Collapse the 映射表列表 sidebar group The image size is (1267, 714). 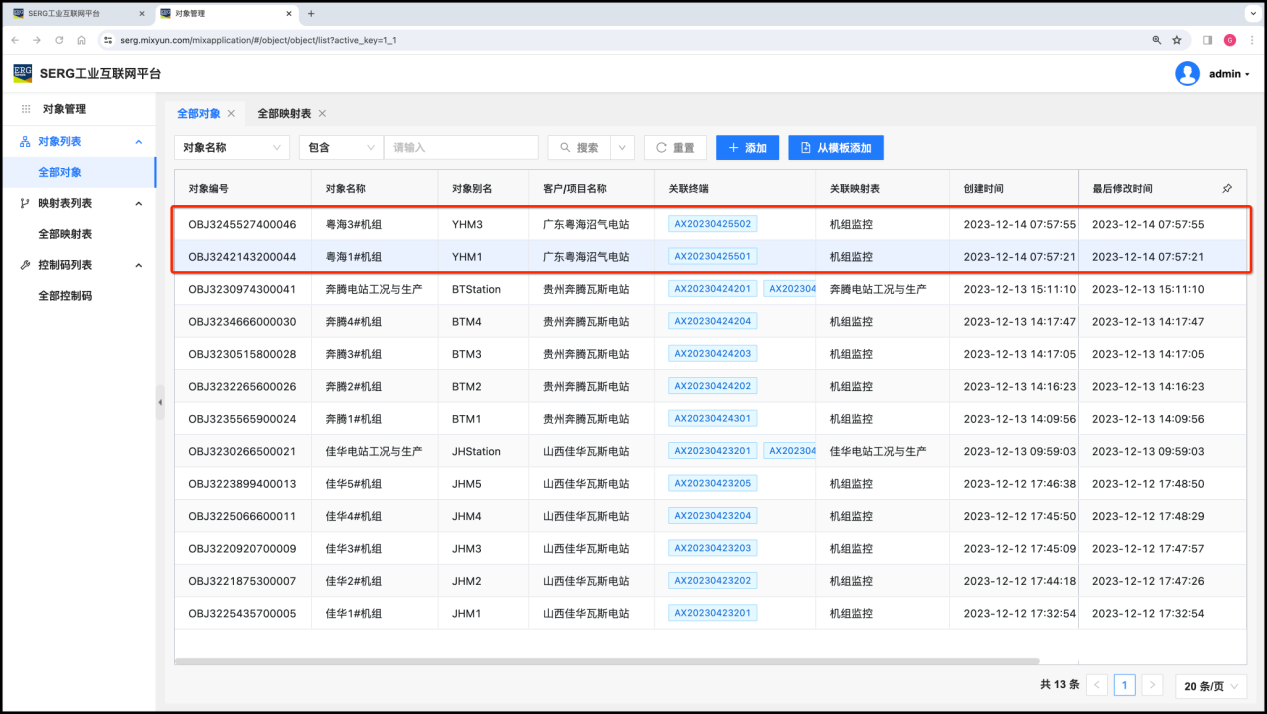(139, 203)
